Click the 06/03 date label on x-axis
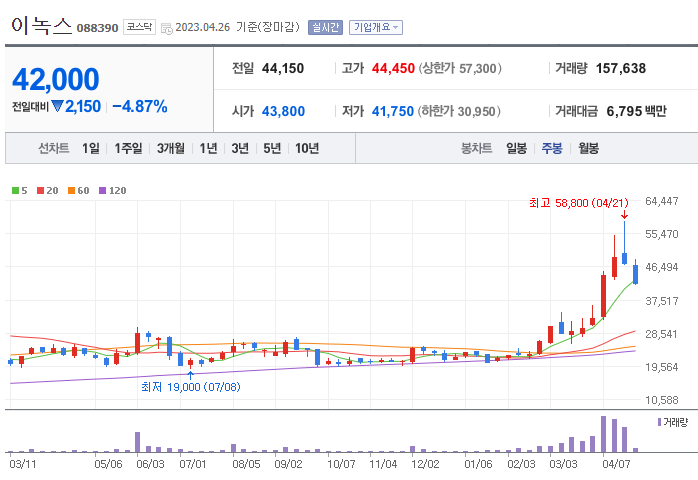Image resolution: width=698 pixels, height=480 pixels. (x=150, y=464)
